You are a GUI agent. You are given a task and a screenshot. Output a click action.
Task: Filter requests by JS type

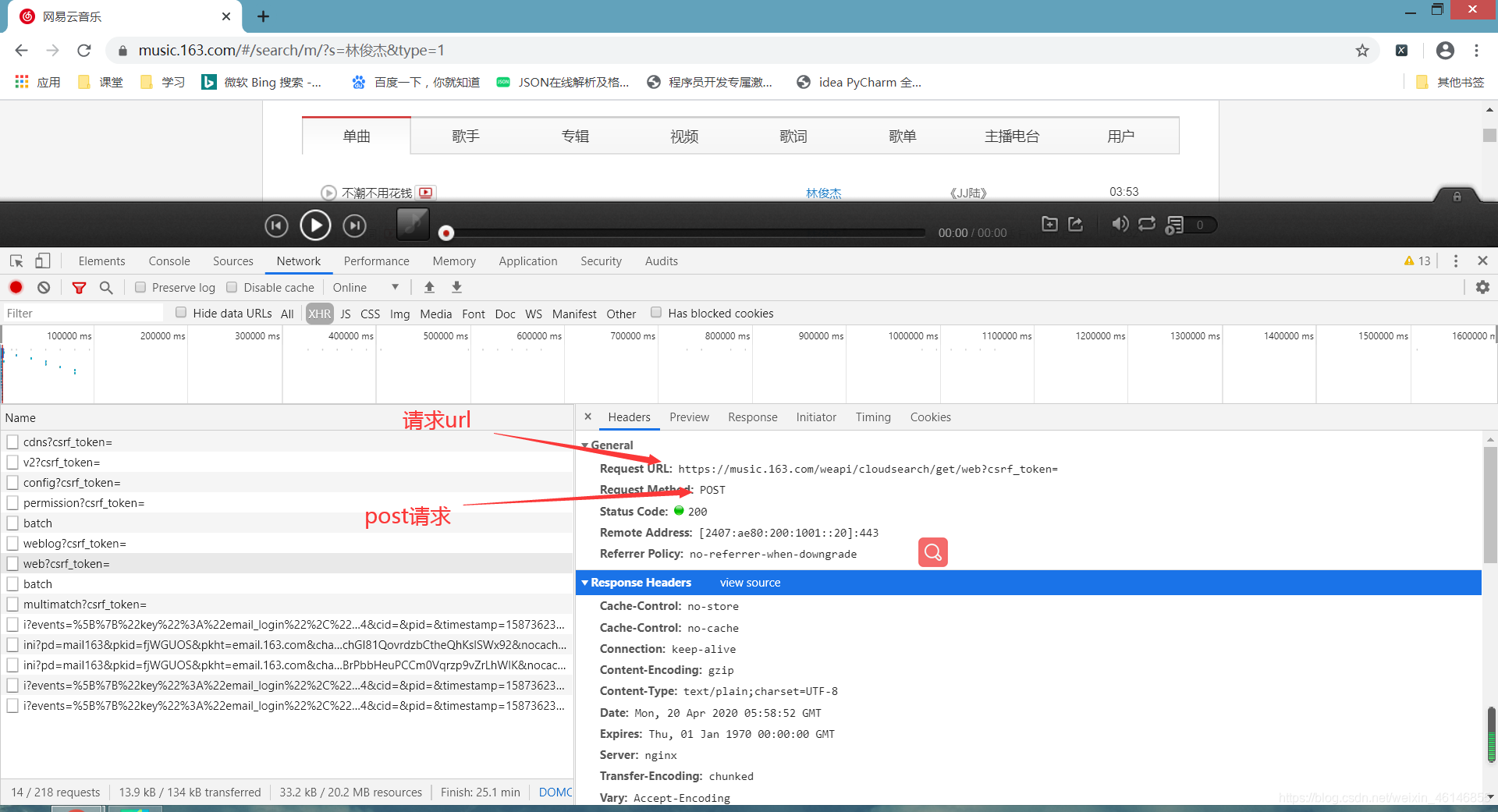coord(346,314)
